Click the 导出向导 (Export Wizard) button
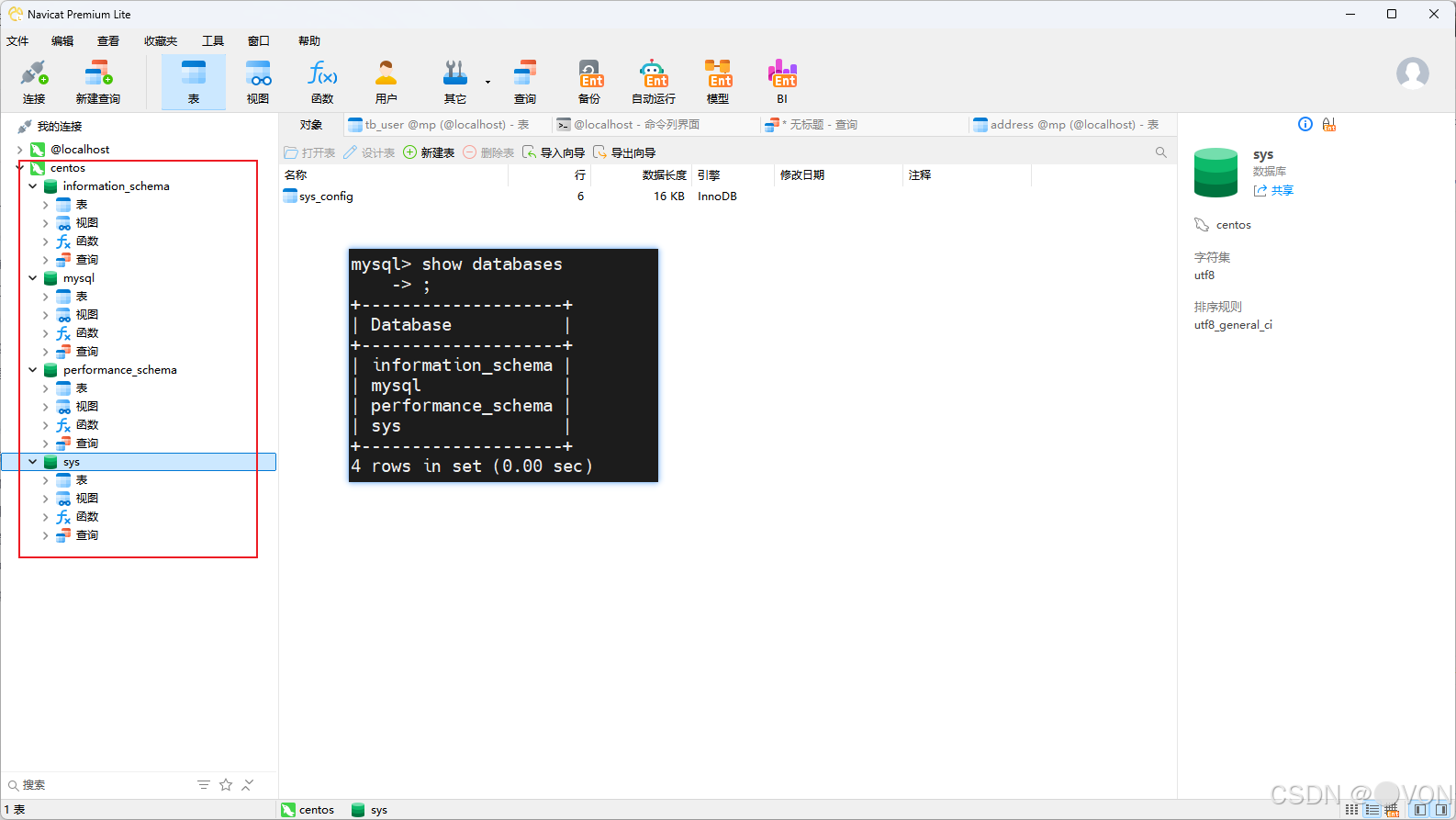1456x820 pixels. click(624, 152)
